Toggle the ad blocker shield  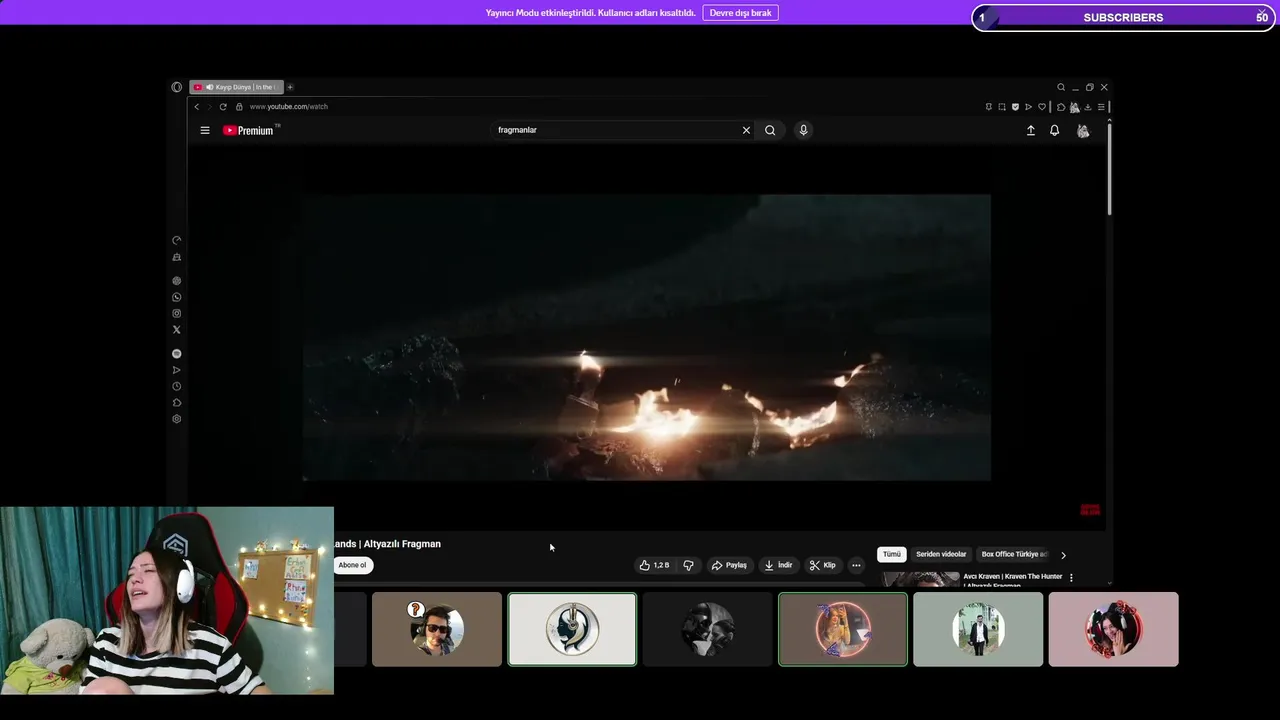pos(1015,107)
